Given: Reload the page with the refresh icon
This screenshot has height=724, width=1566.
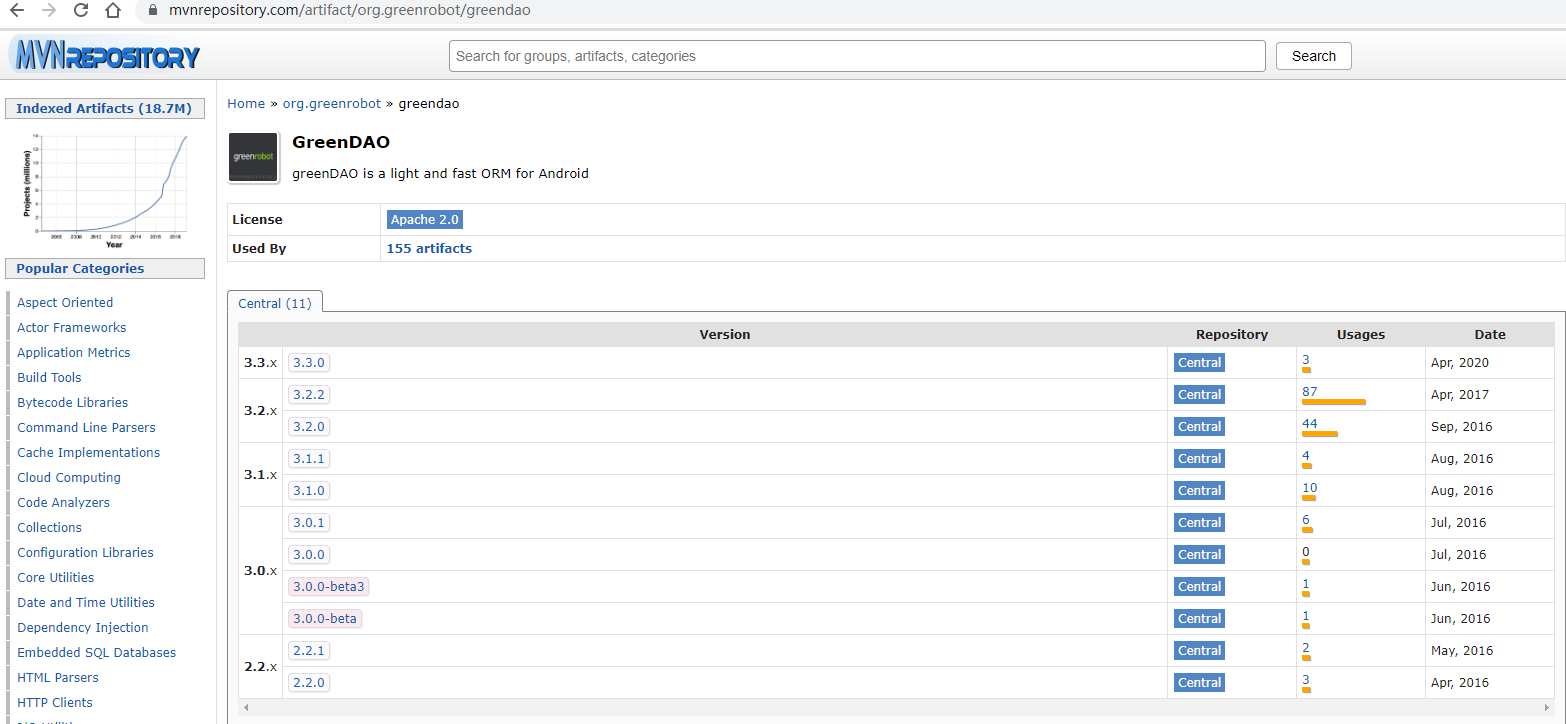Looking at the screenshot, I should point(81,11).
